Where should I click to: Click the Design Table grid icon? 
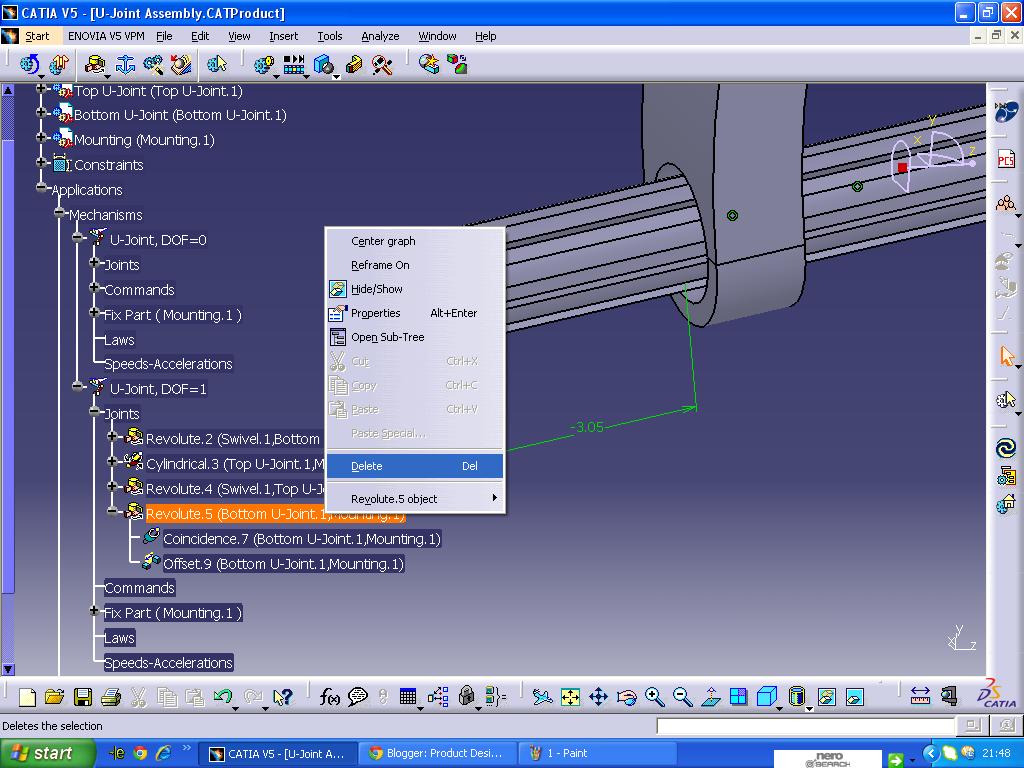408,697
